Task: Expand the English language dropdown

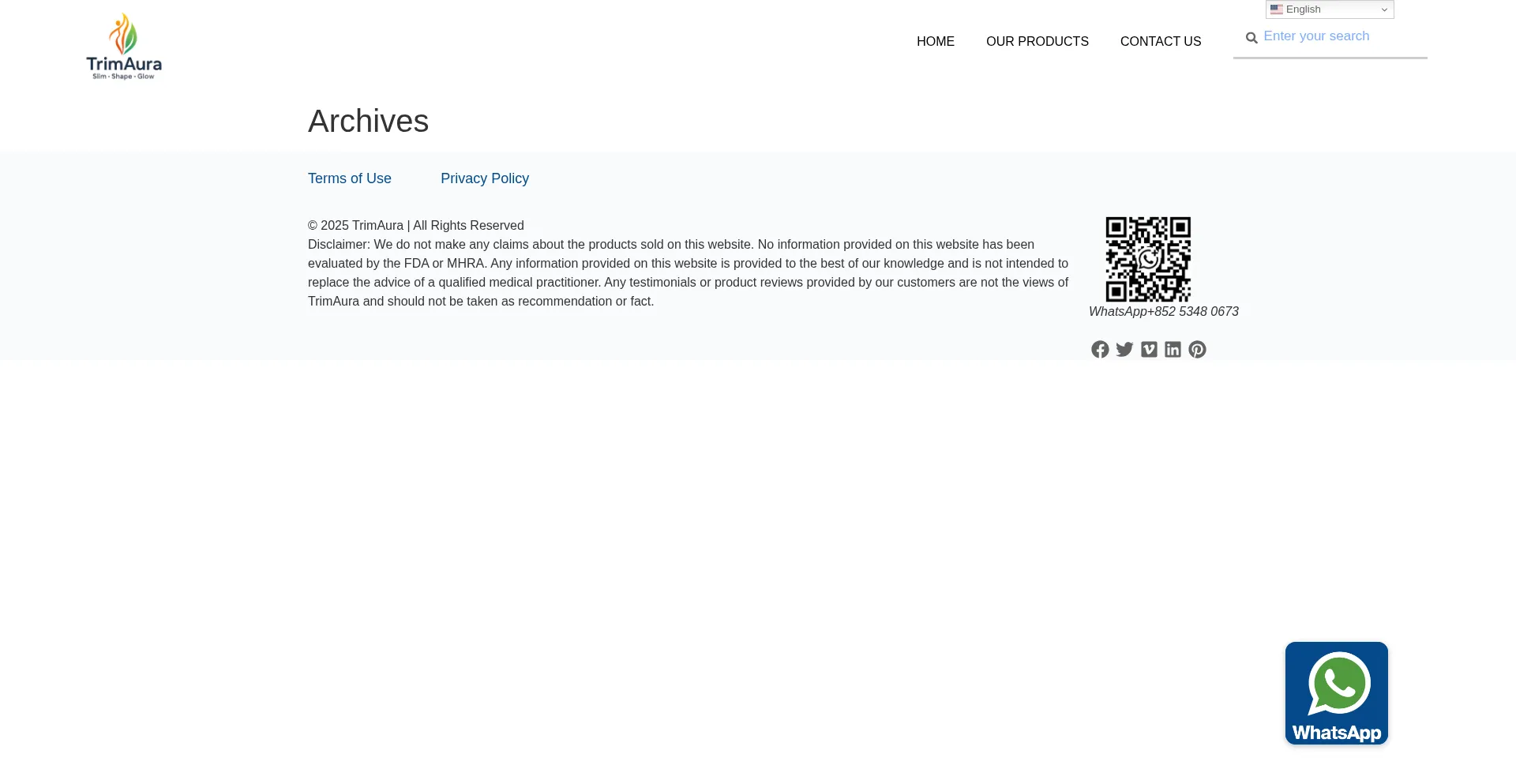Action: (1329, 9)
